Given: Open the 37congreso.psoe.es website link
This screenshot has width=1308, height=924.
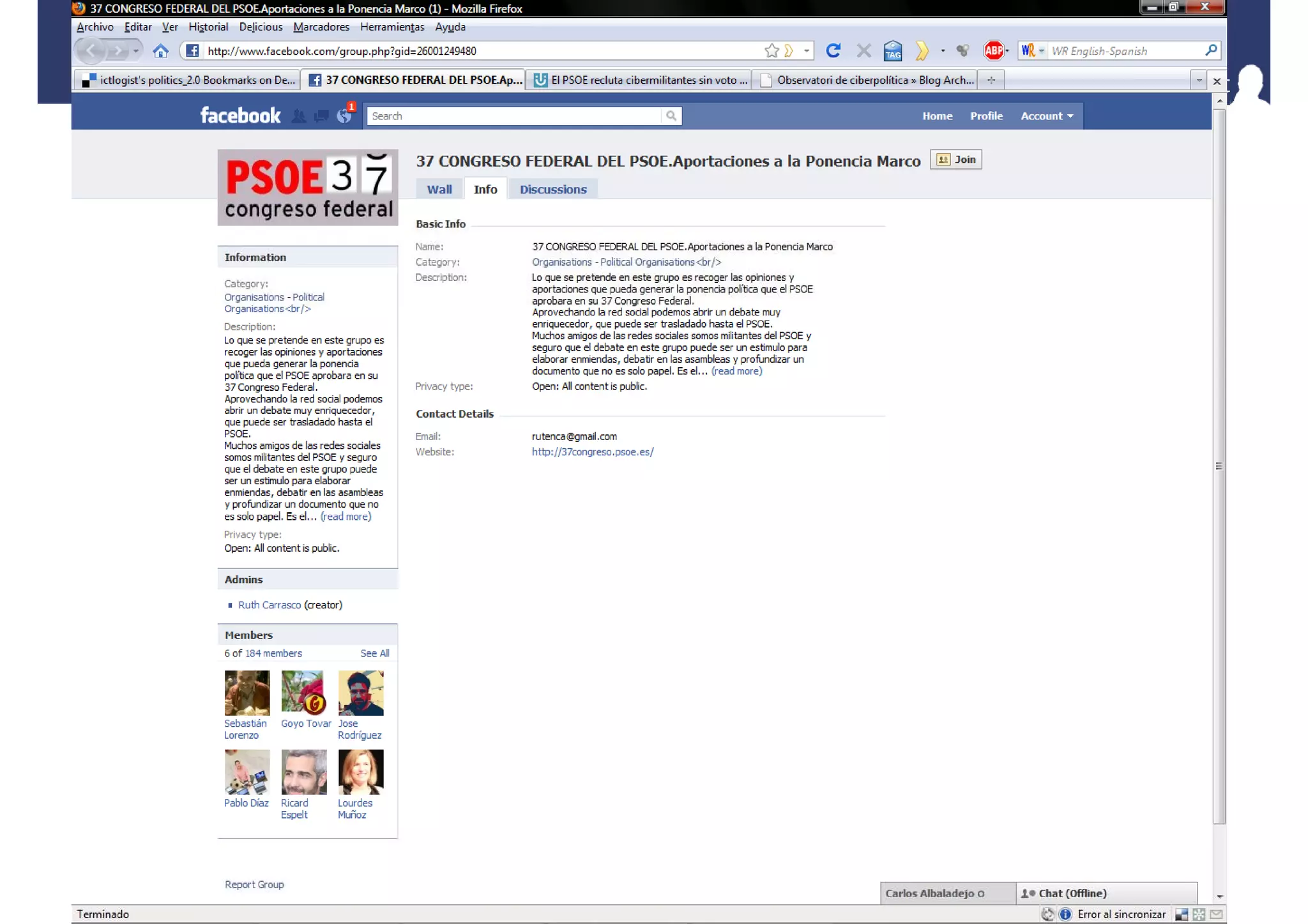Looking at the screenshot, I should 592,451.
